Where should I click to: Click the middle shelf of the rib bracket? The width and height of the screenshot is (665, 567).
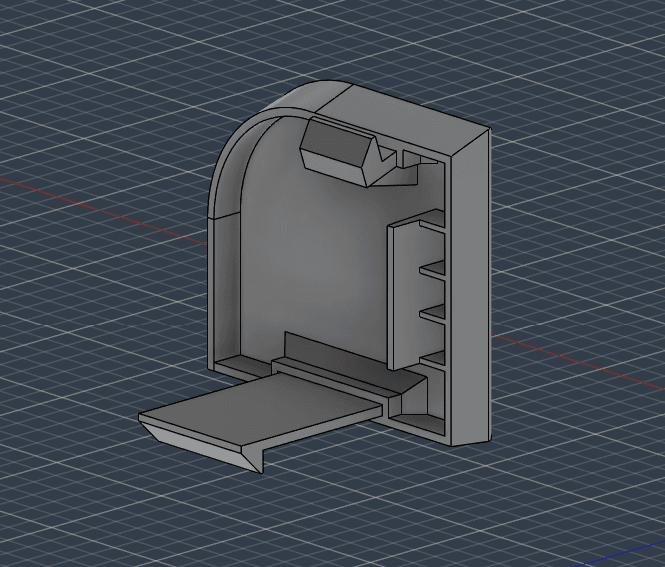[x=433, y=270]
